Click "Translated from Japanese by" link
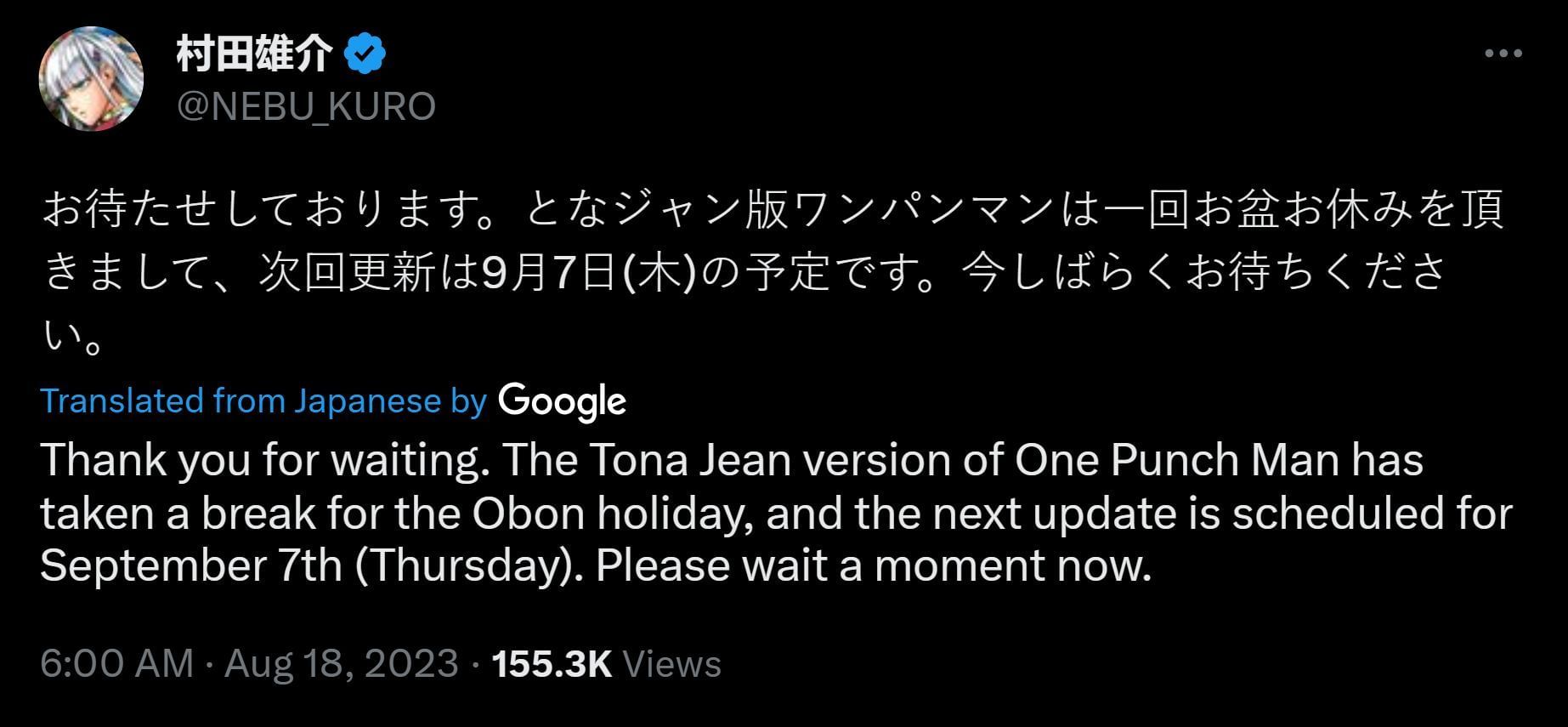 point(263,401)
